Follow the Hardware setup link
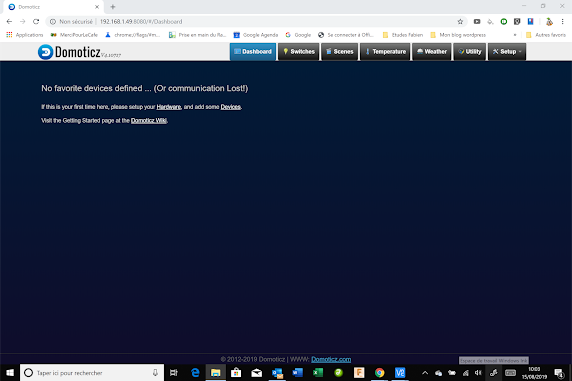Viewport: 572px width, 381px height. [169, 107]
